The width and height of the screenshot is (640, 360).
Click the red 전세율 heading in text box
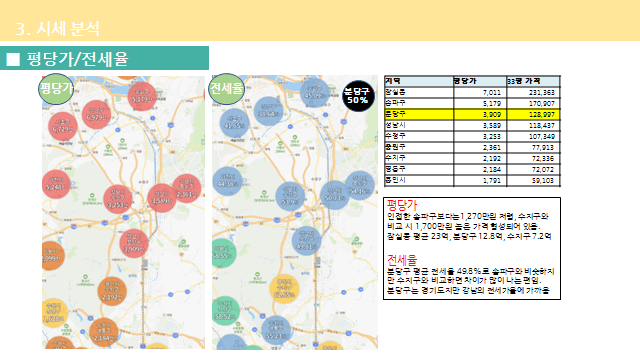tap(402, 260)
